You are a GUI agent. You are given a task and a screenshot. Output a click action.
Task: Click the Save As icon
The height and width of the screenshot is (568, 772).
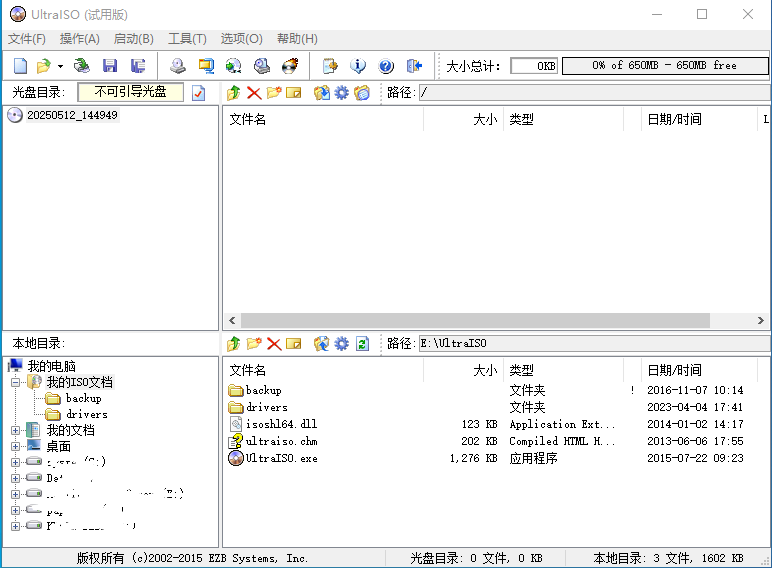[138, 65]
